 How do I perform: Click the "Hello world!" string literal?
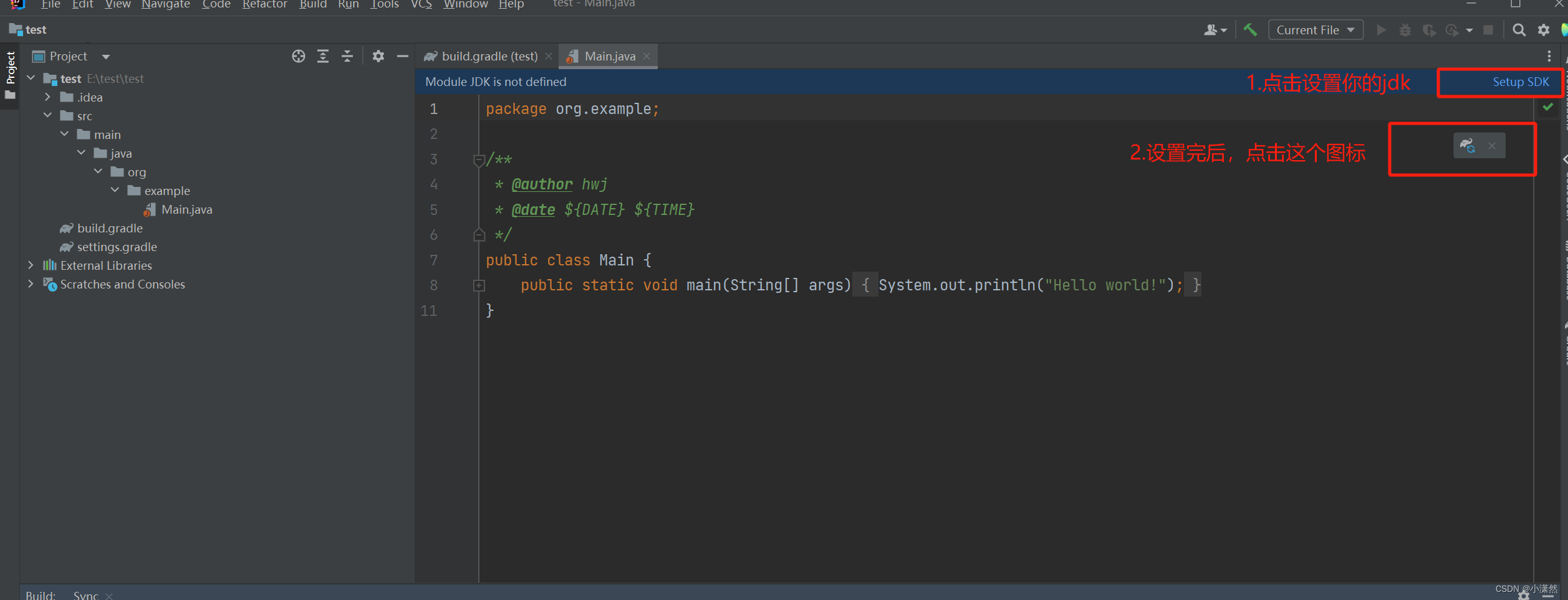tap(1105, 285)
